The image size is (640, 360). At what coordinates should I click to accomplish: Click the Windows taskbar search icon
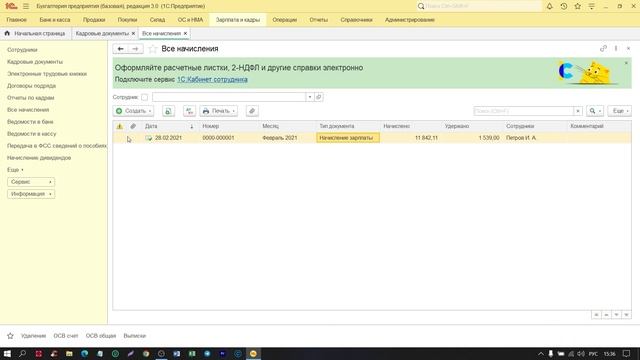pos(22,353)
